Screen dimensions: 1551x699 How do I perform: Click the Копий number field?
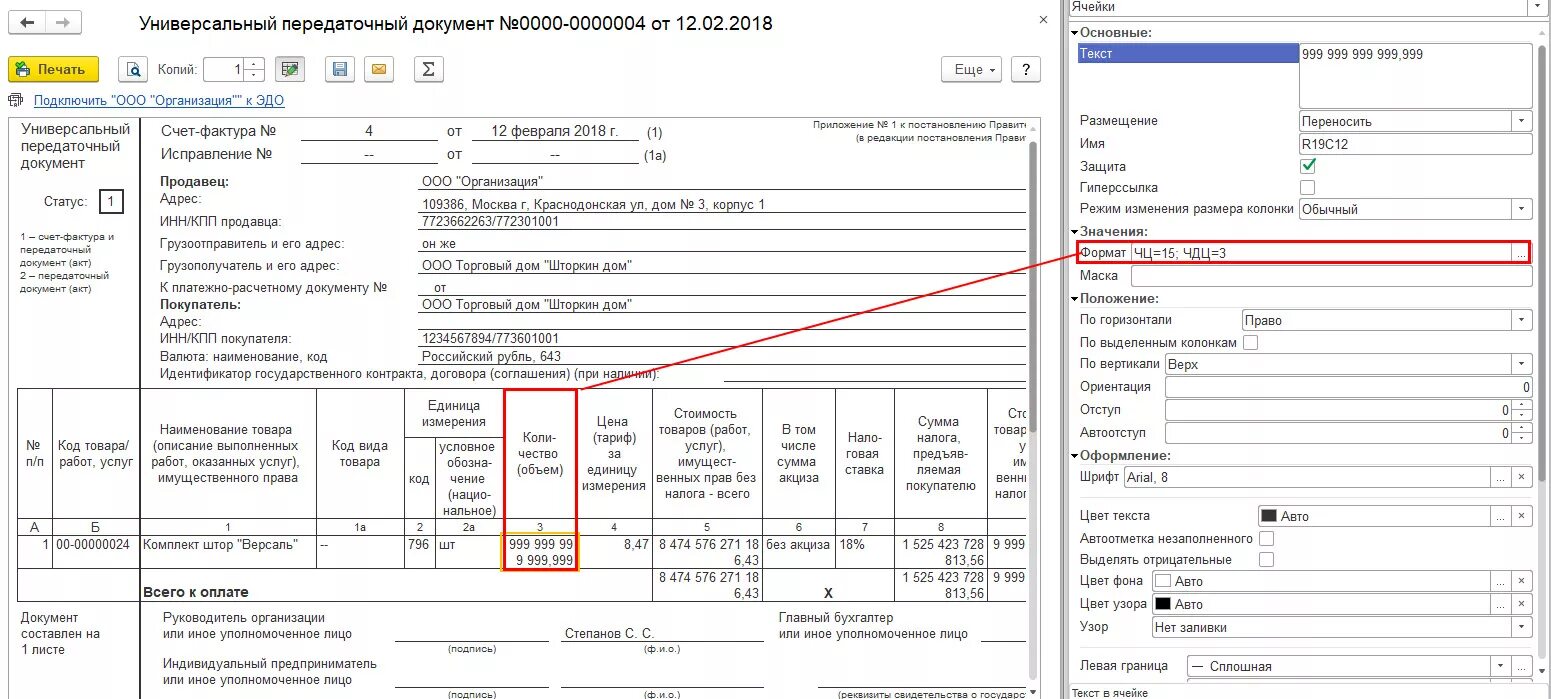click(x=224, y=70)
